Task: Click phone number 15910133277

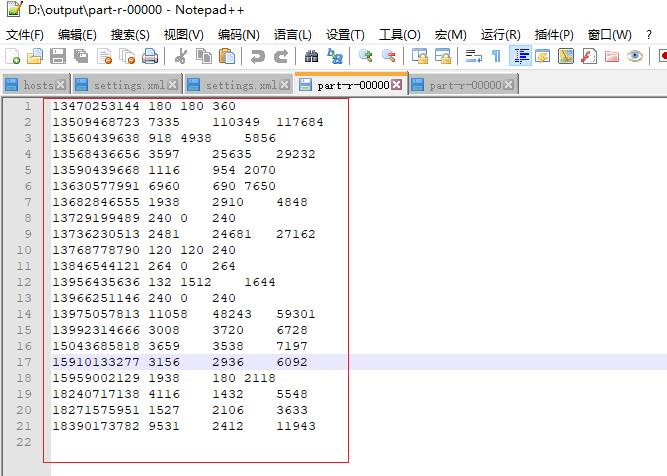Action: pos(96,362)
